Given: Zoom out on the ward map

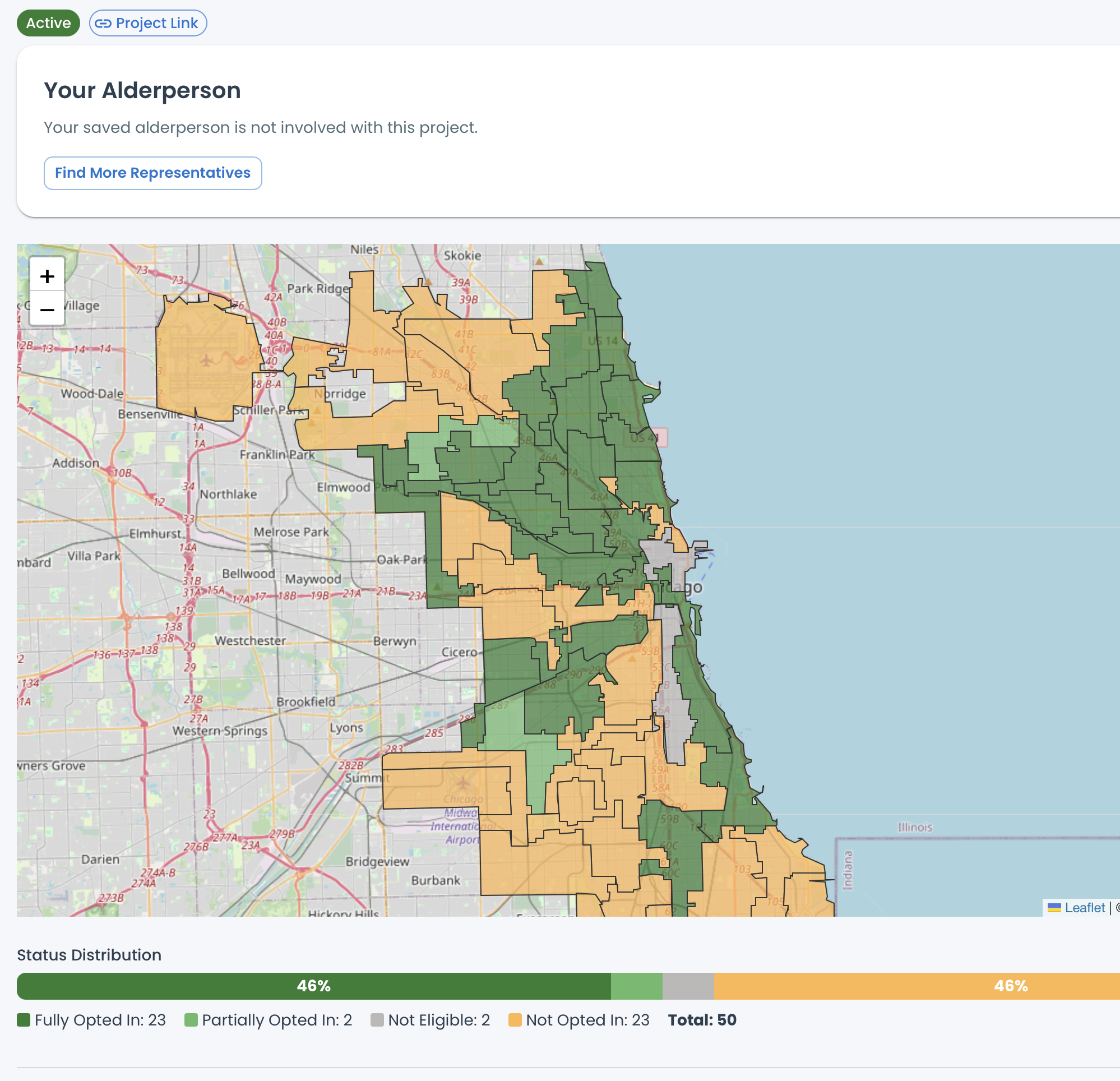Looking at the screenshot, I should [x=47, y=309].
